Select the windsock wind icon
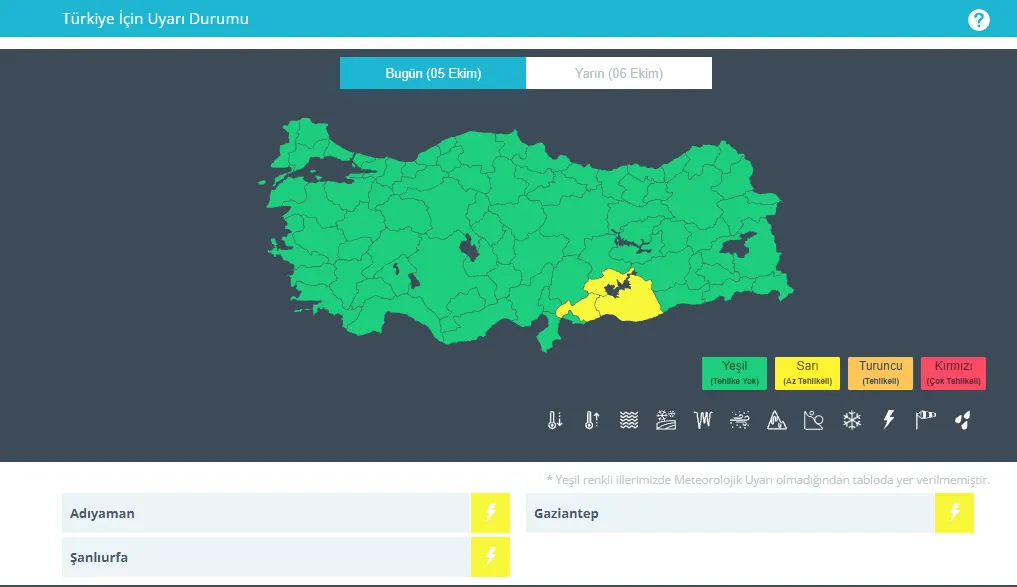 click(926, 420)
